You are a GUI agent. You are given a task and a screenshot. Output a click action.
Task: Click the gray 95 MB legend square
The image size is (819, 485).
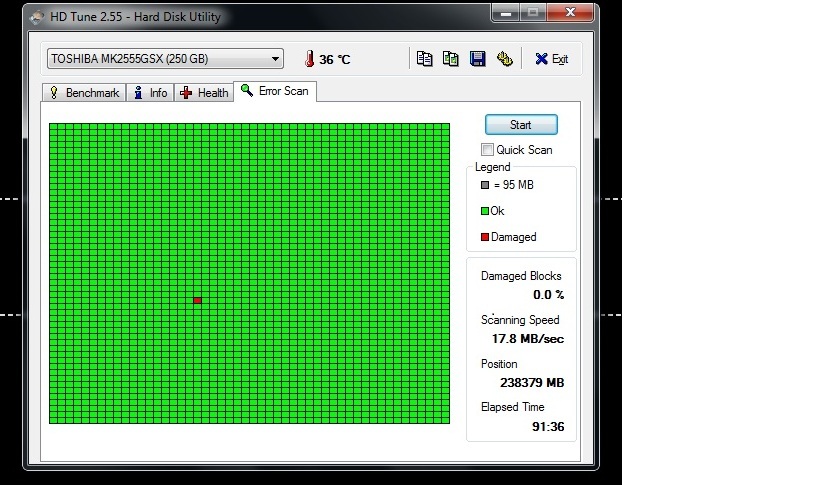click(x=485, y=185)
